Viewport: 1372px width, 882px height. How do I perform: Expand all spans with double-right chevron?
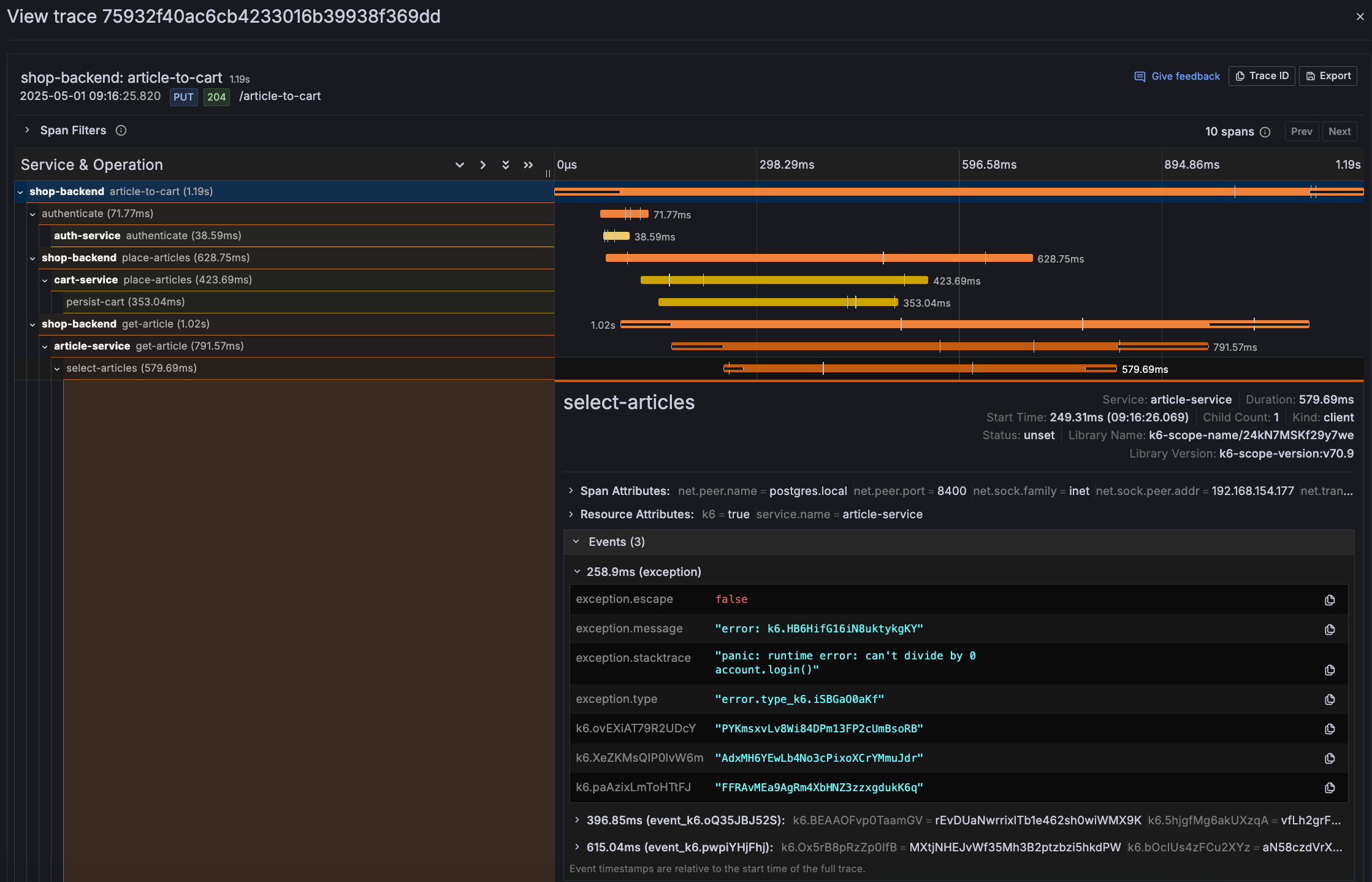pos(528,165)
